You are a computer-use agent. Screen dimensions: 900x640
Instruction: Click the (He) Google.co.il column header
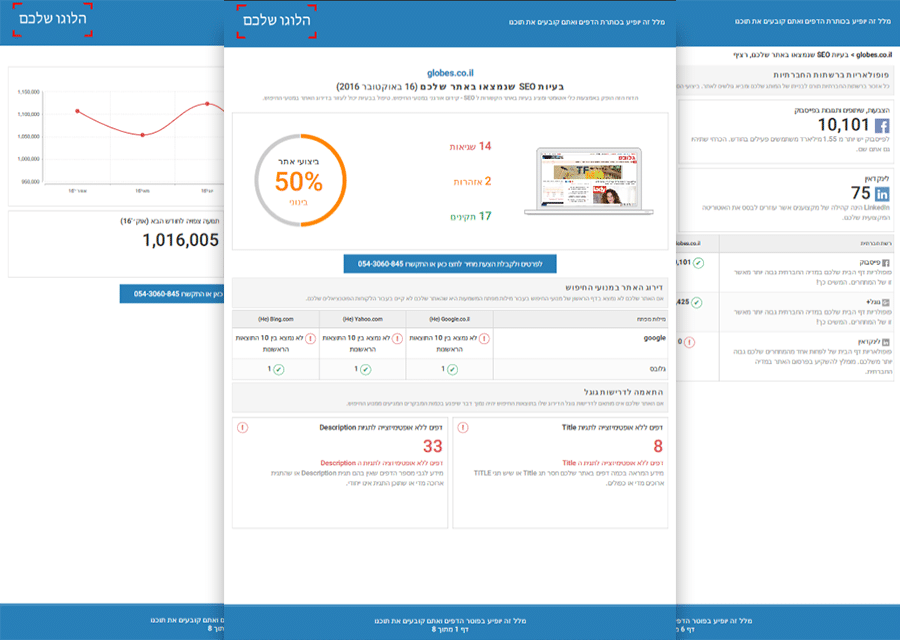[450, 319]
